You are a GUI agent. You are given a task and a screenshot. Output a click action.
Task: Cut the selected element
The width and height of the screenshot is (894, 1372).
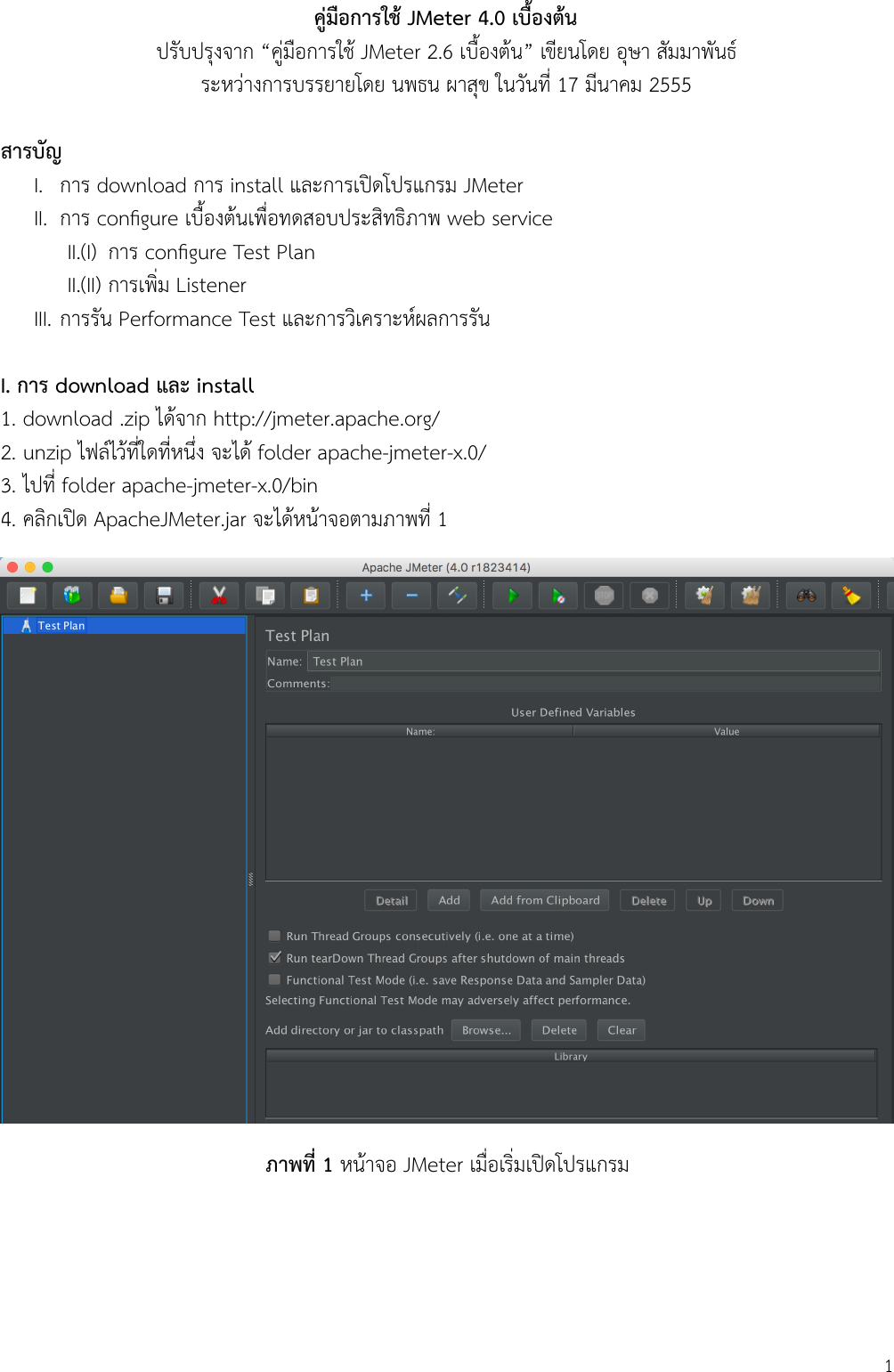tap(219, 595)
